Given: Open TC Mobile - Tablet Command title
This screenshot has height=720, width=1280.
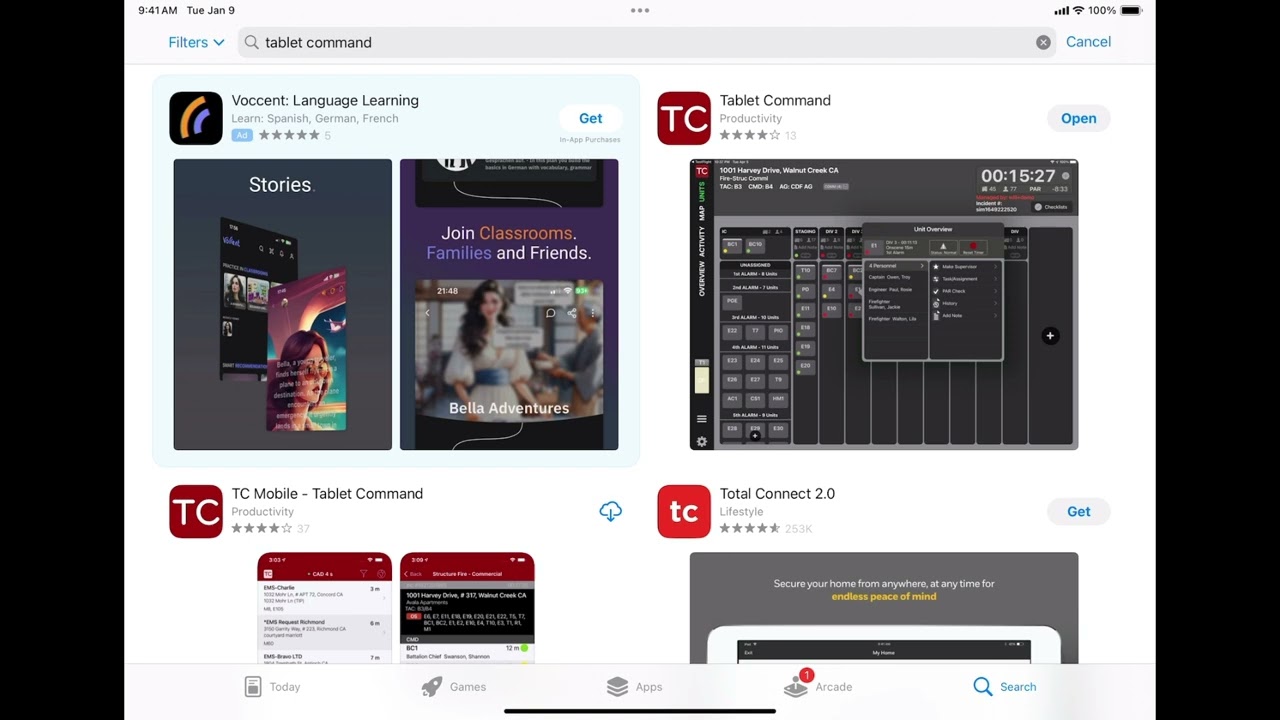Looking at the screenshot, I should [327, 493].
